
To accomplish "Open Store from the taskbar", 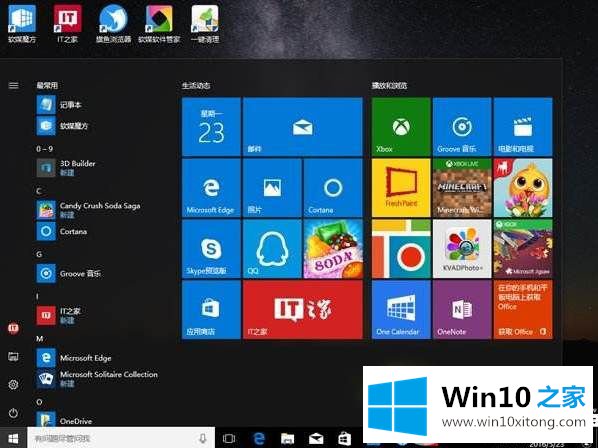I will pyautogui.click(x=344, y=438).
